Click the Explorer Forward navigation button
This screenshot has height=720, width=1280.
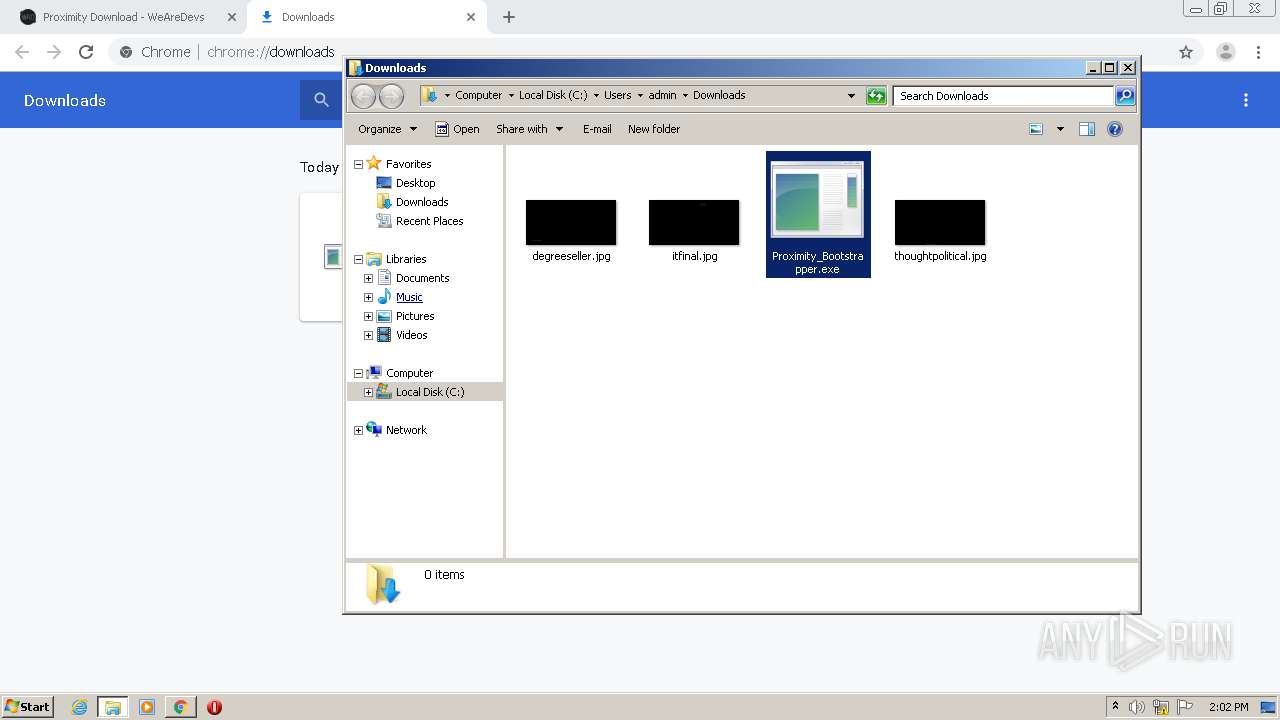click(391, 96)
